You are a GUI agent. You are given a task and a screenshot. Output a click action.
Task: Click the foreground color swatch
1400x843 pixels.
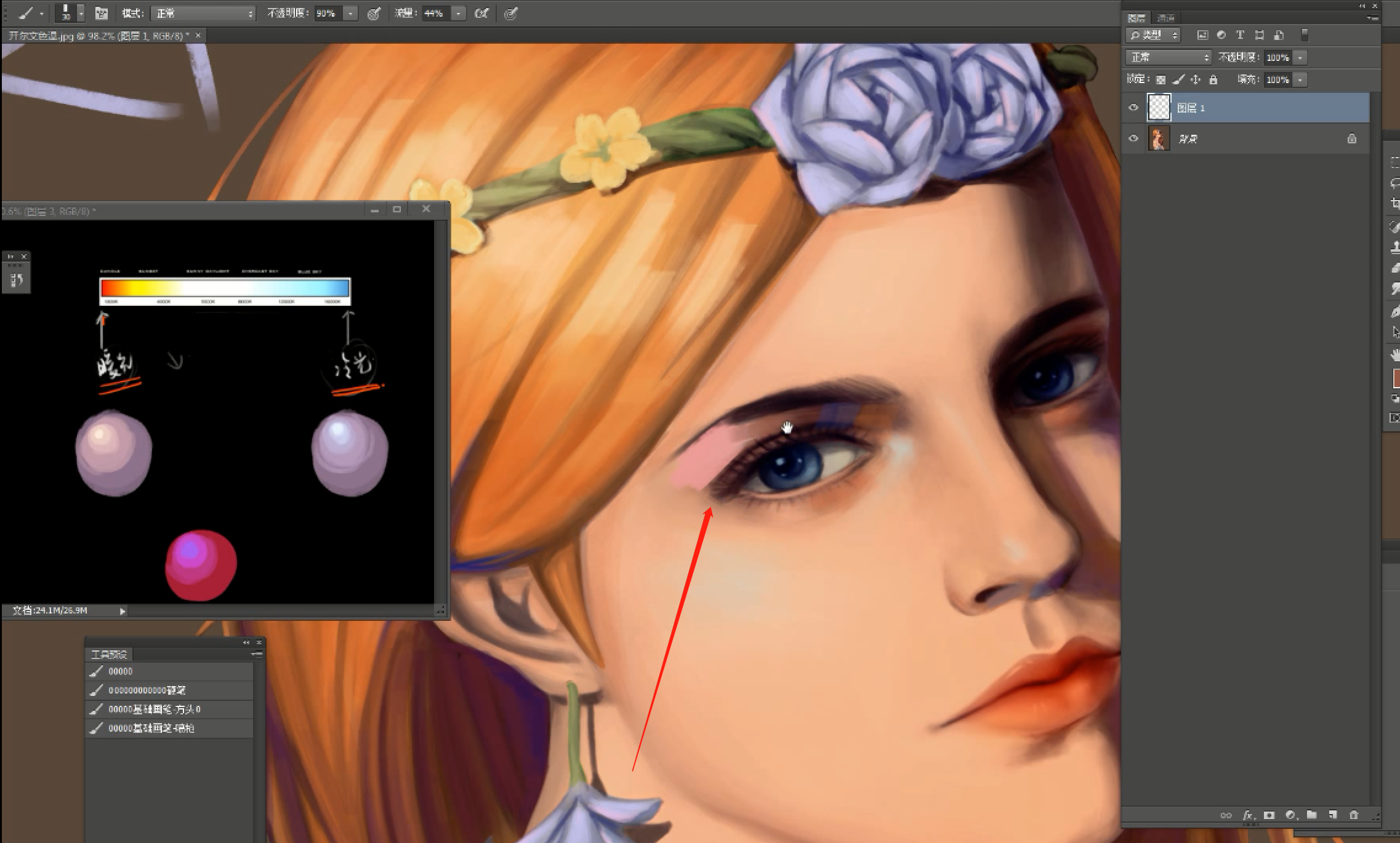tap(1395, 377)
